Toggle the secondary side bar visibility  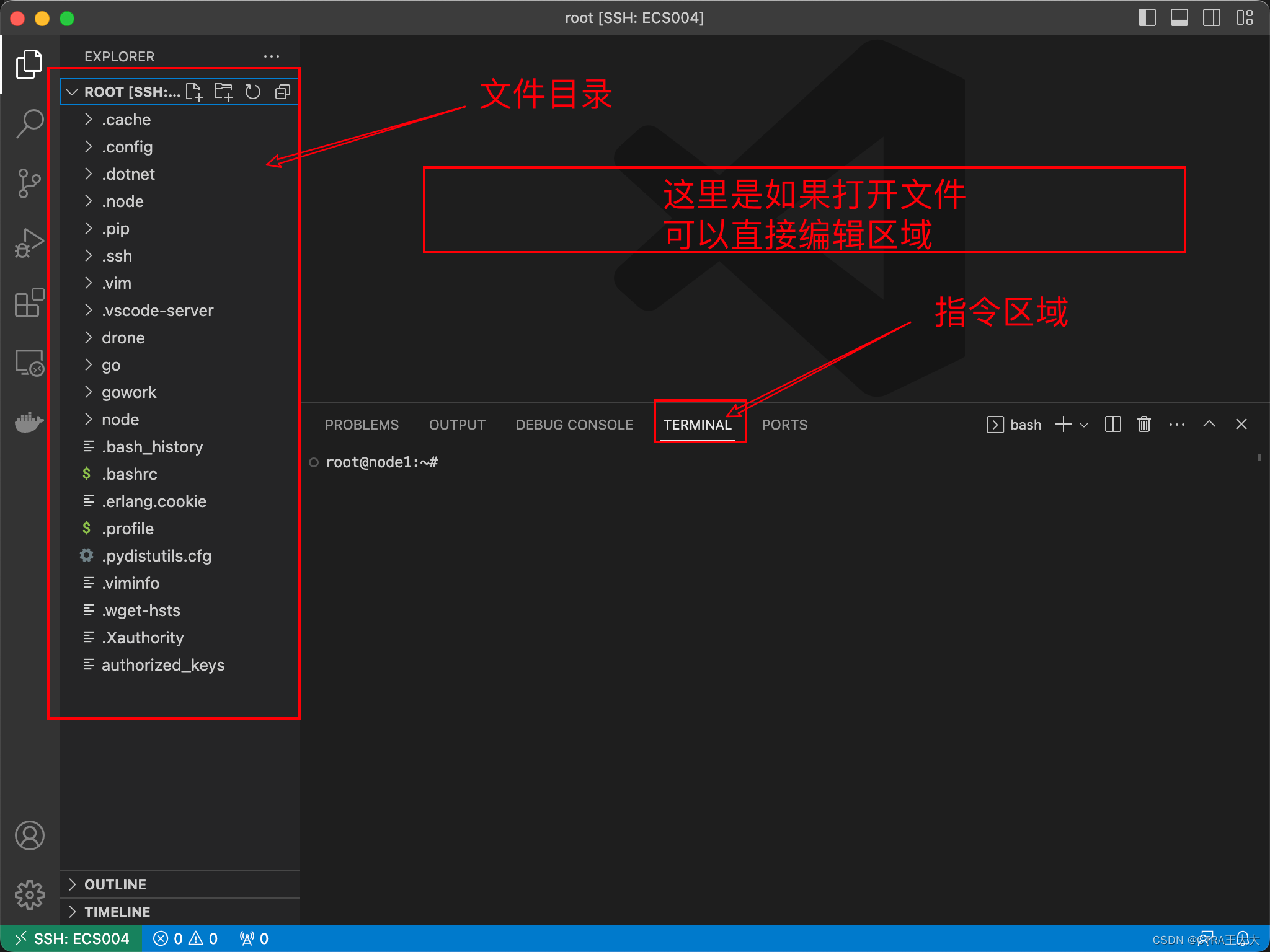(x=1211, y=18)
